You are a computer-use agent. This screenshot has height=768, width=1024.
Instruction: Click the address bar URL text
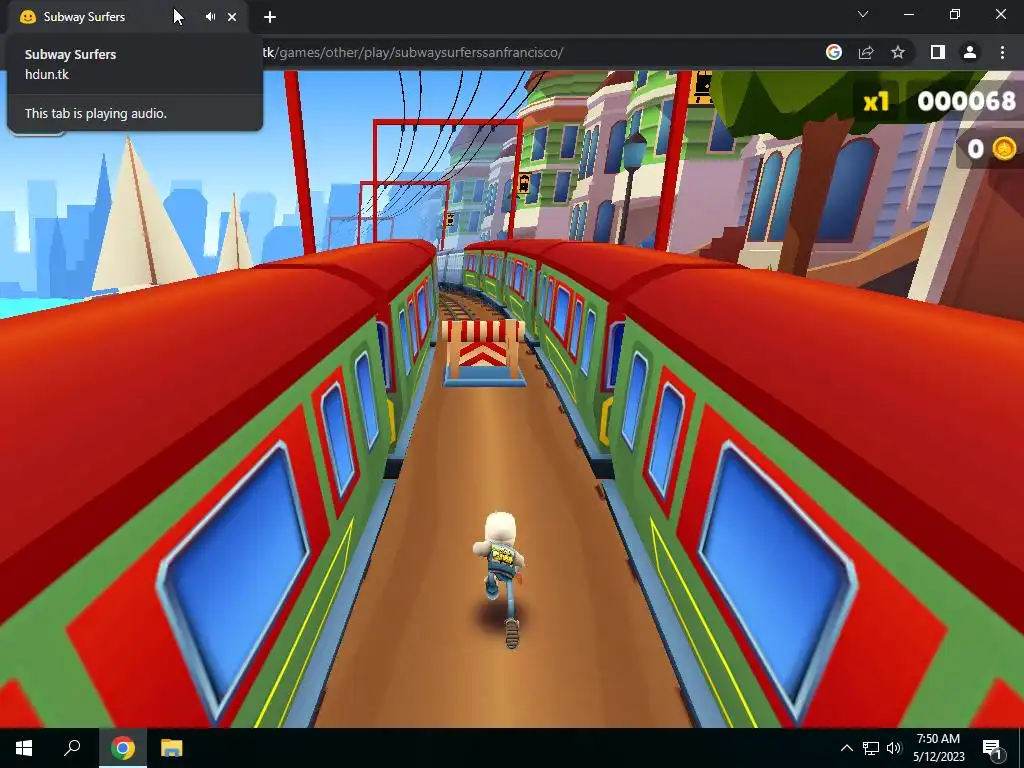click(x=413, y=52)
